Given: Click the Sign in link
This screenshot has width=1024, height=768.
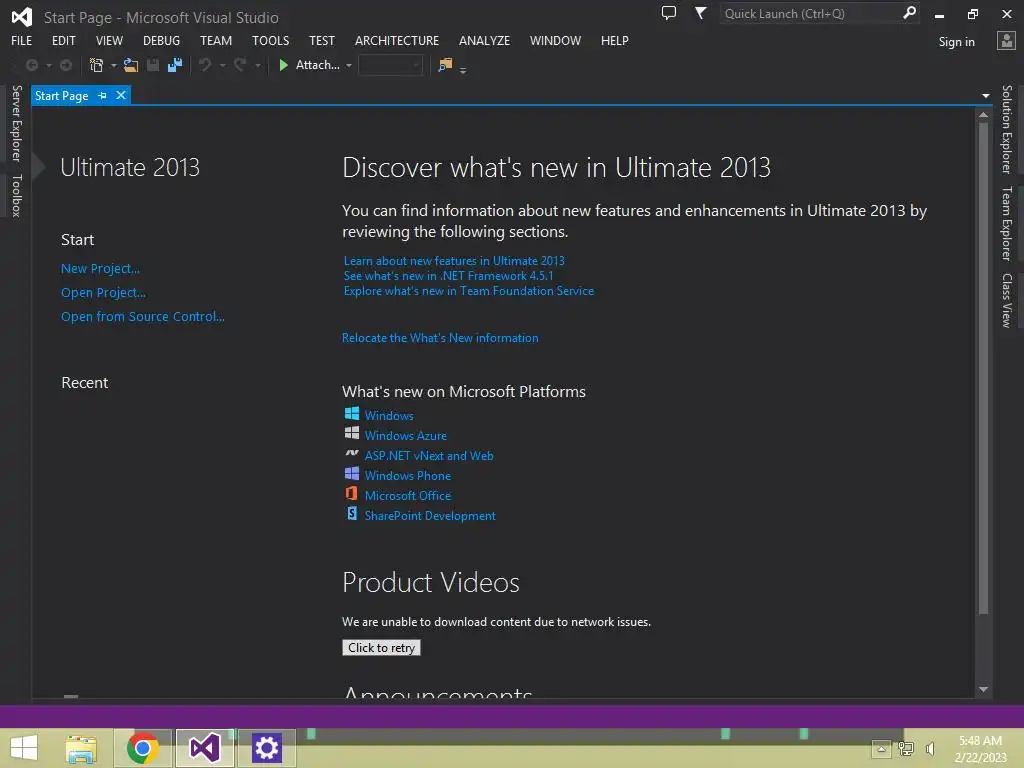Looking at the screenshot, I should [956, 42].
